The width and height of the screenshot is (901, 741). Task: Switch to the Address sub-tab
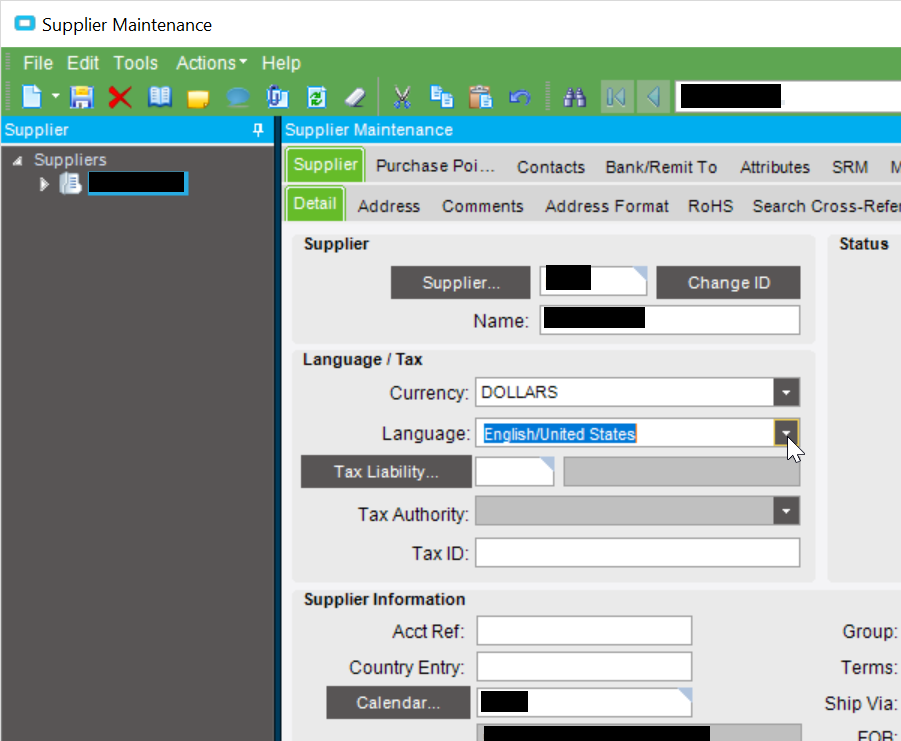[388, 206]
